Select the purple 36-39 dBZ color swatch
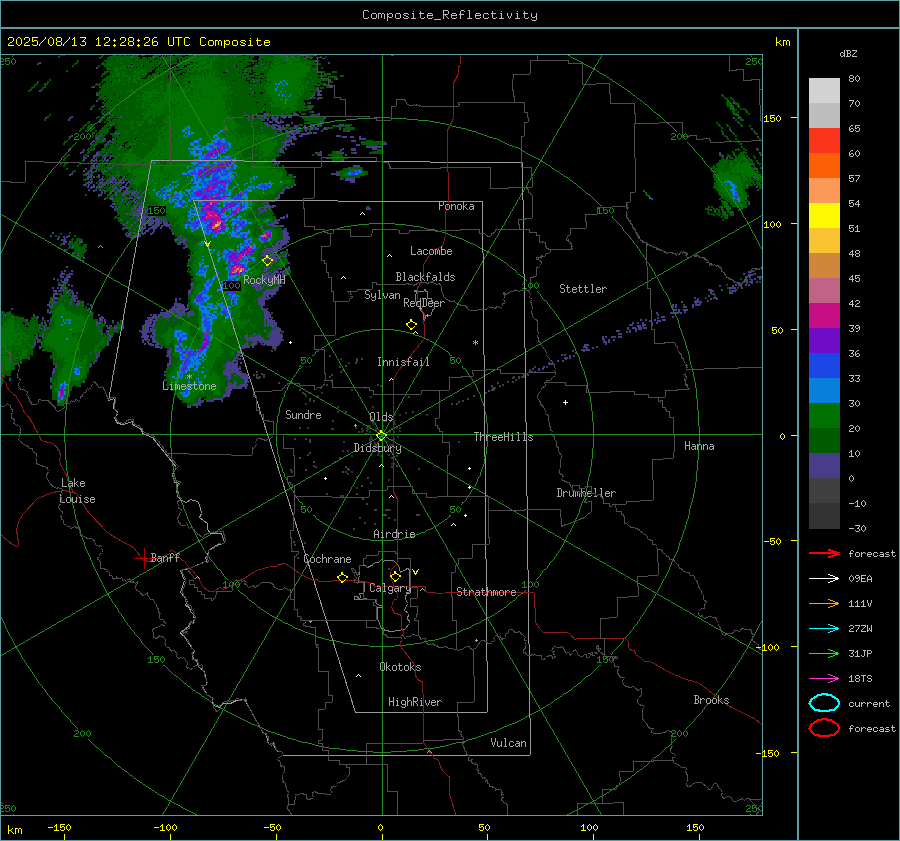 (824, 341)
